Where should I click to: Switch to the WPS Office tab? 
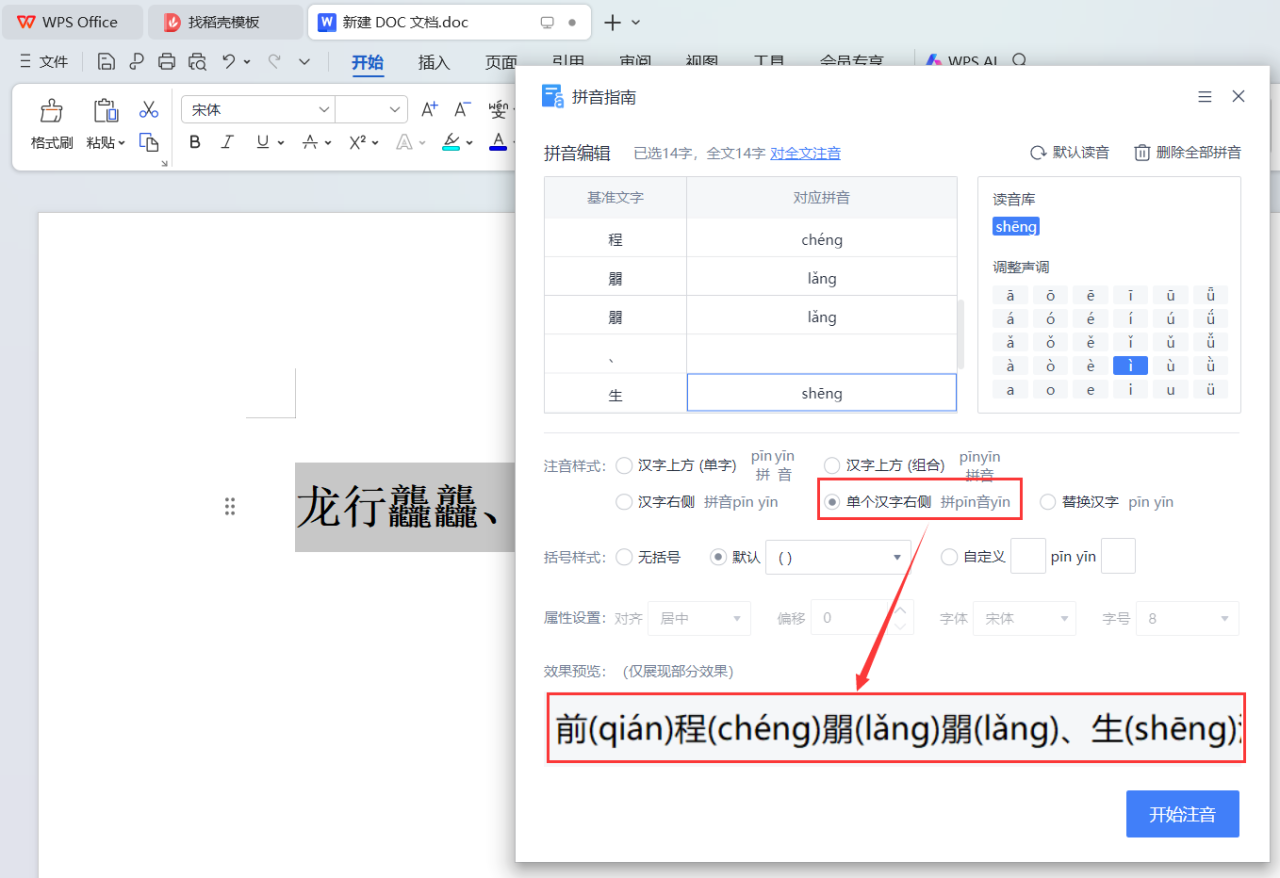70,22
